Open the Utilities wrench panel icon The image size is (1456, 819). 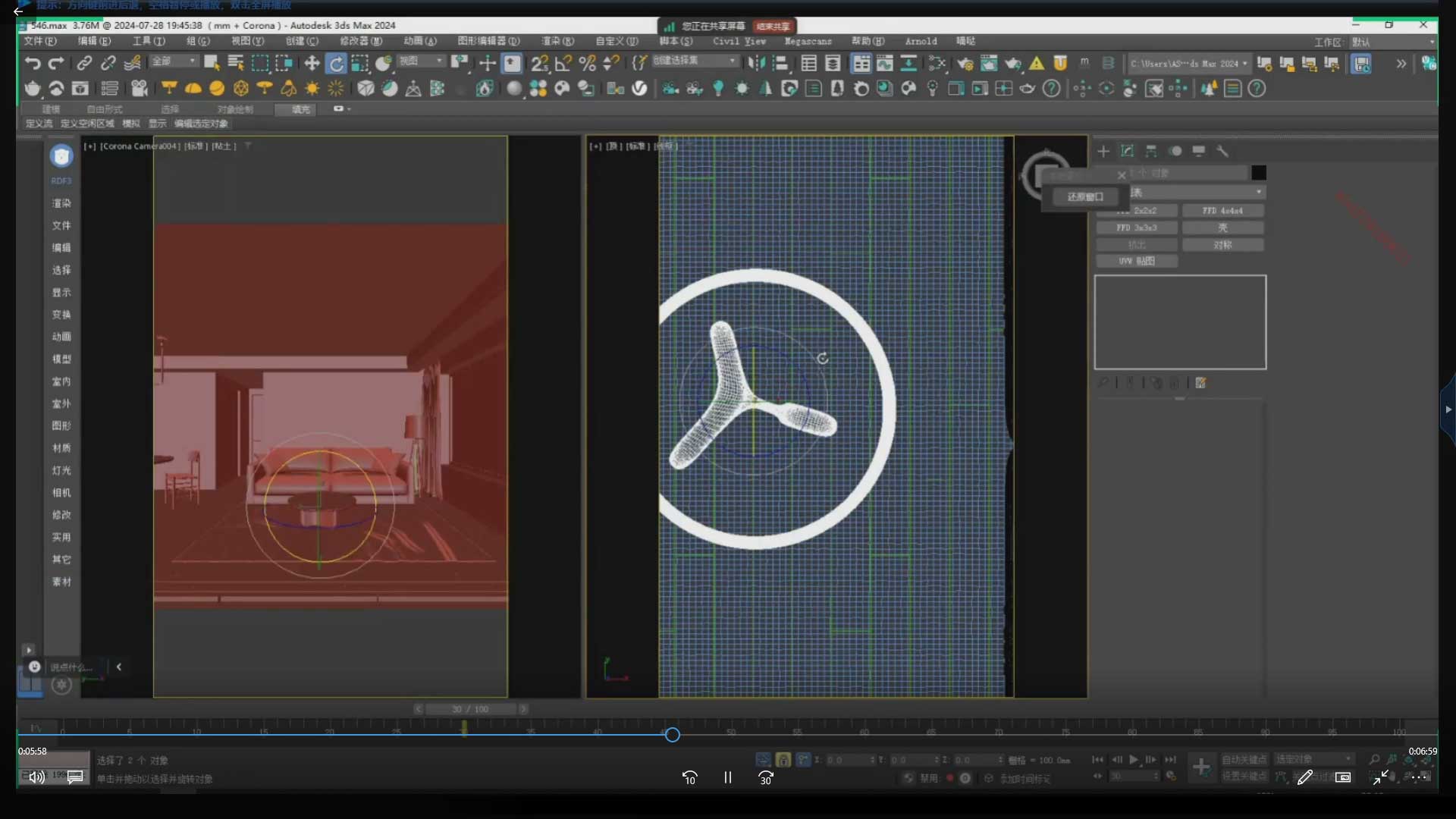pyautogui.click(x=1222, y=151)
